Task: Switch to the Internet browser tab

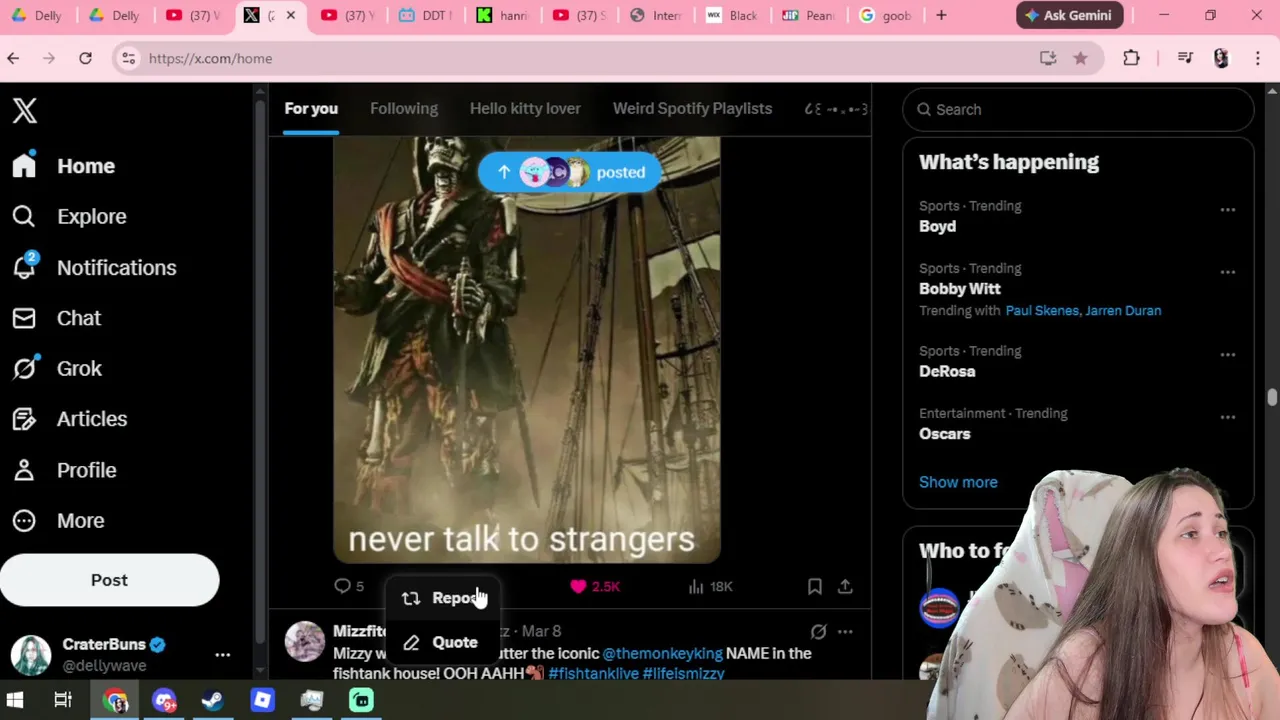Action: pyautogui.click(x=657, y=15)
